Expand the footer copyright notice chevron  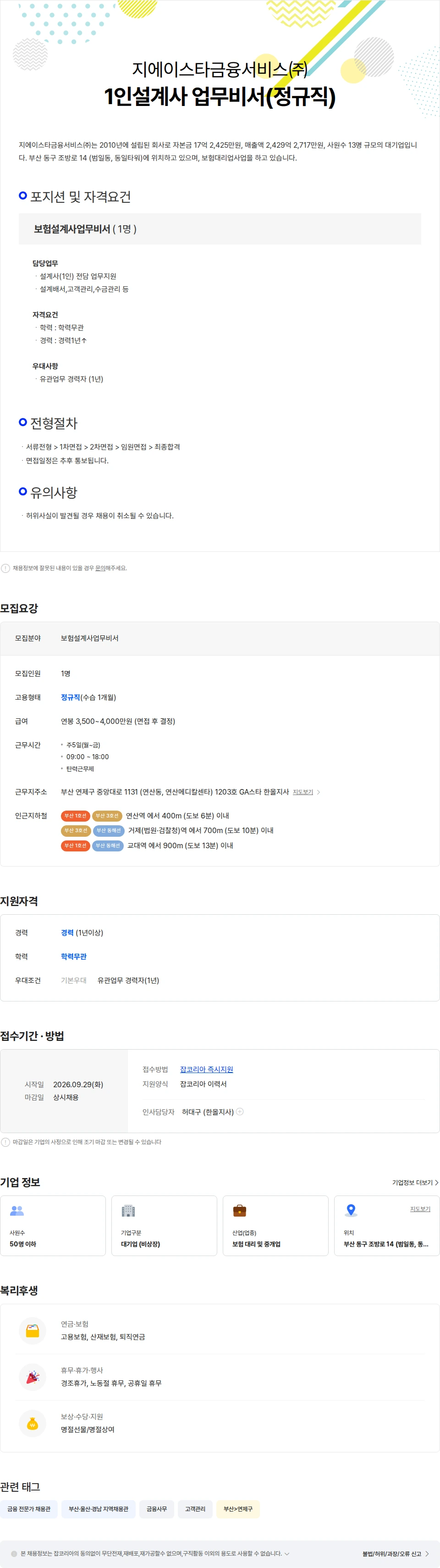[x=287, y=1553]
